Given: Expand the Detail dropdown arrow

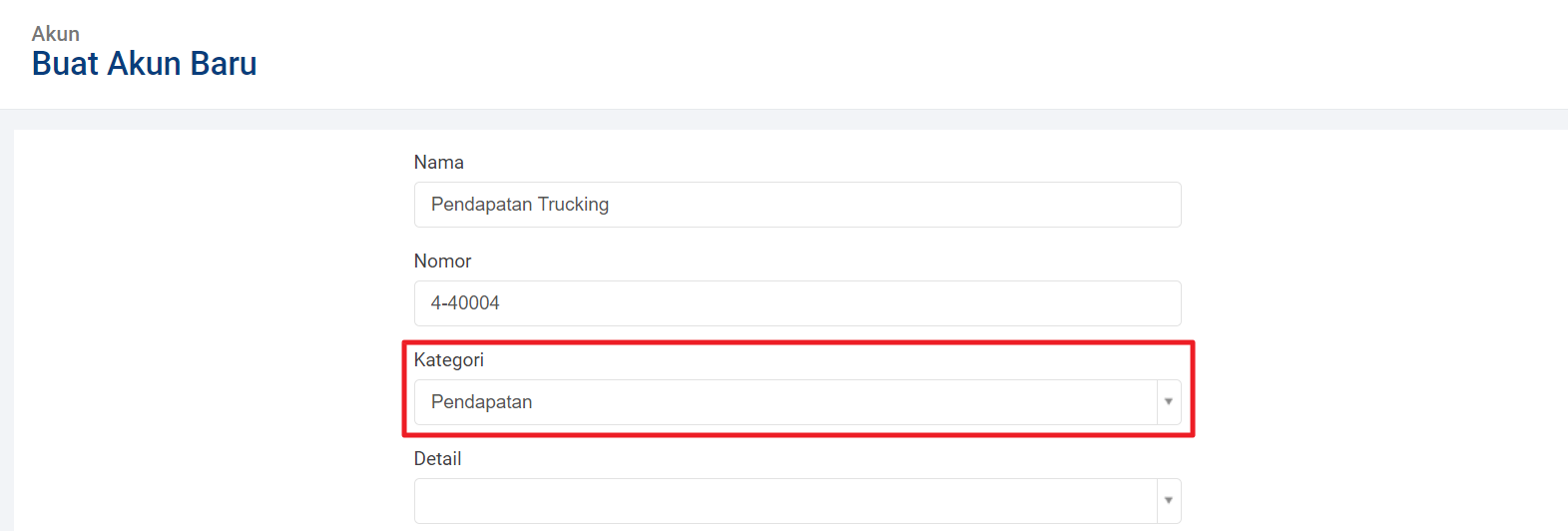Looking at the screenshot, I should pyautogui.click(x=1168, y=501).
